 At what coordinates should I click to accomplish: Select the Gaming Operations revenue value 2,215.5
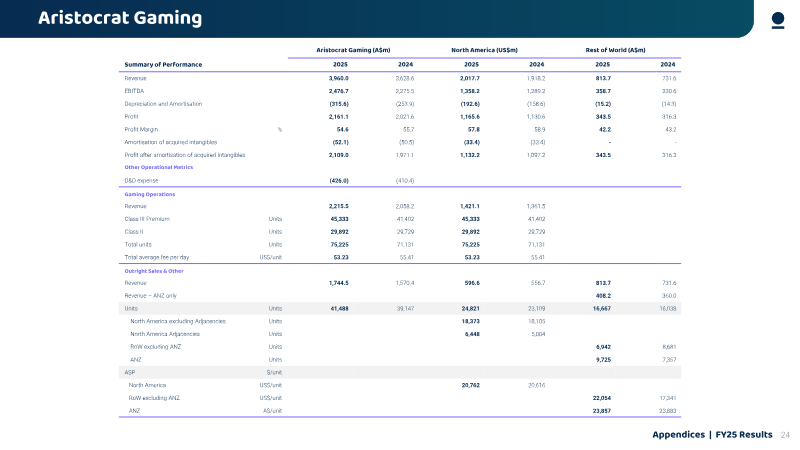click(339, 207)
